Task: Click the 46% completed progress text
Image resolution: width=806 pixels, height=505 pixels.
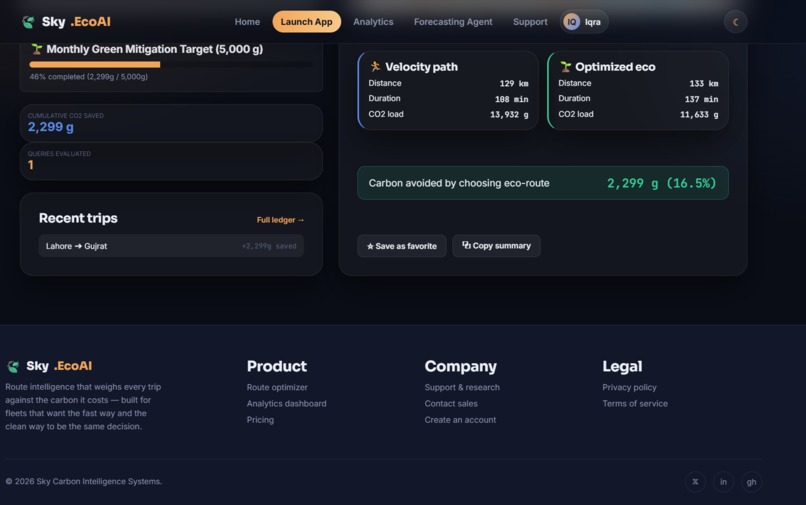Action: [x=88, y=77]
